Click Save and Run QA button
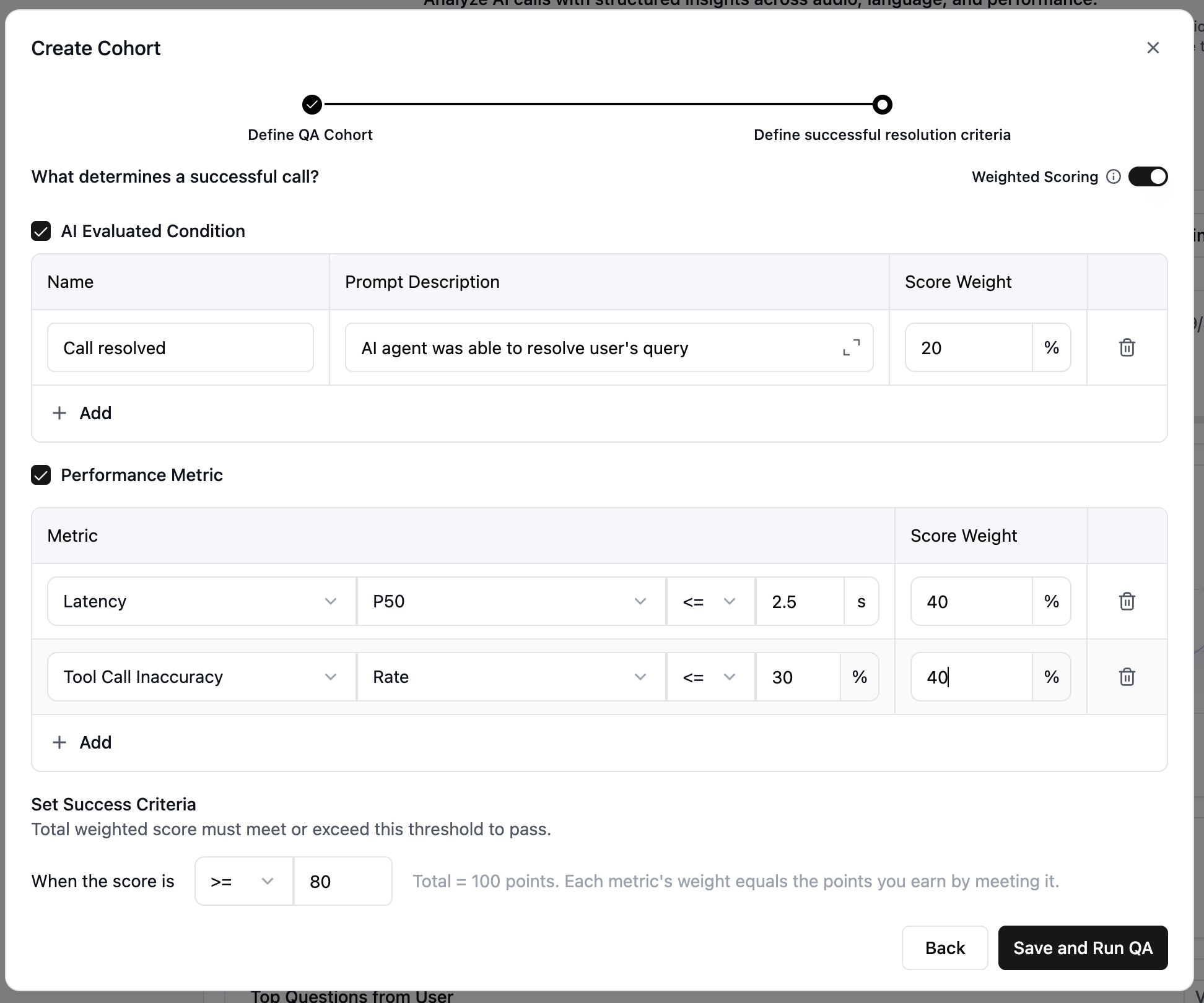Screen dimensions: 1204x1003 (1083, 948)
